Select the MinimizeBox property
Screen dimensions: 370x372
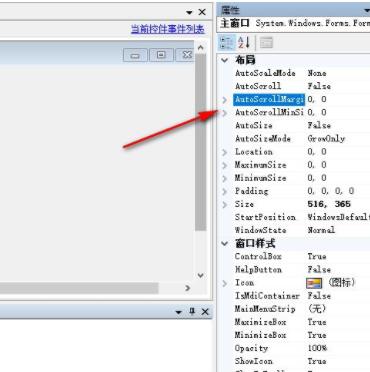[260, 335]
